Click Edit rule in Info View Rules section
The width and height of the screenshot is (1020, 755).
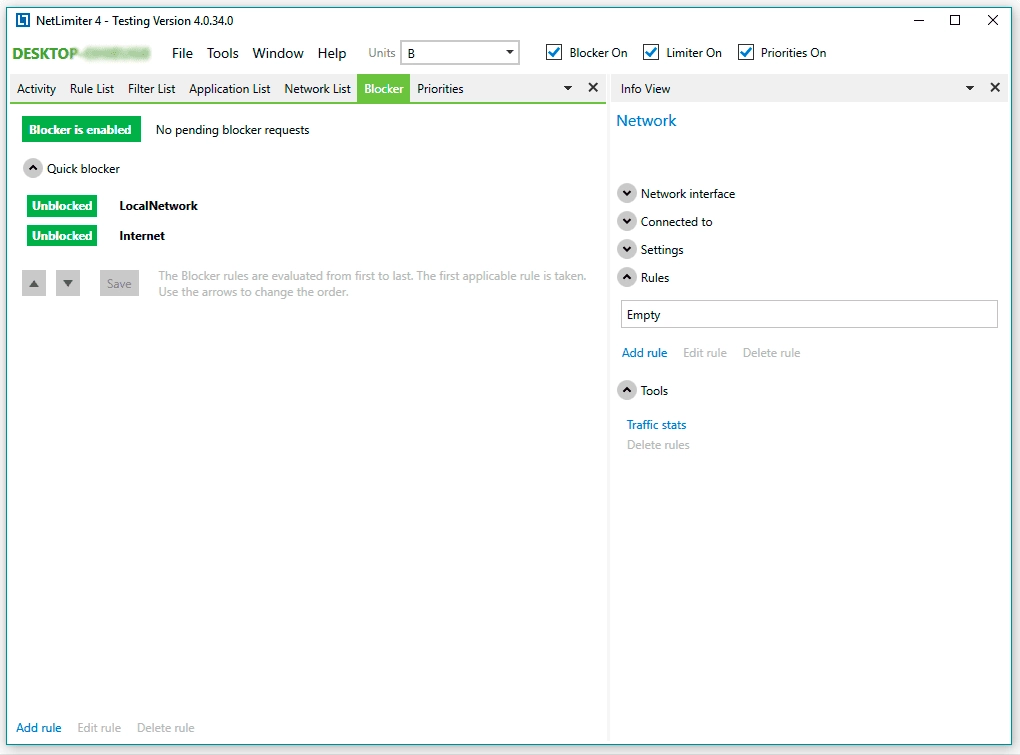pyautogui.click(x=705, y=352)
